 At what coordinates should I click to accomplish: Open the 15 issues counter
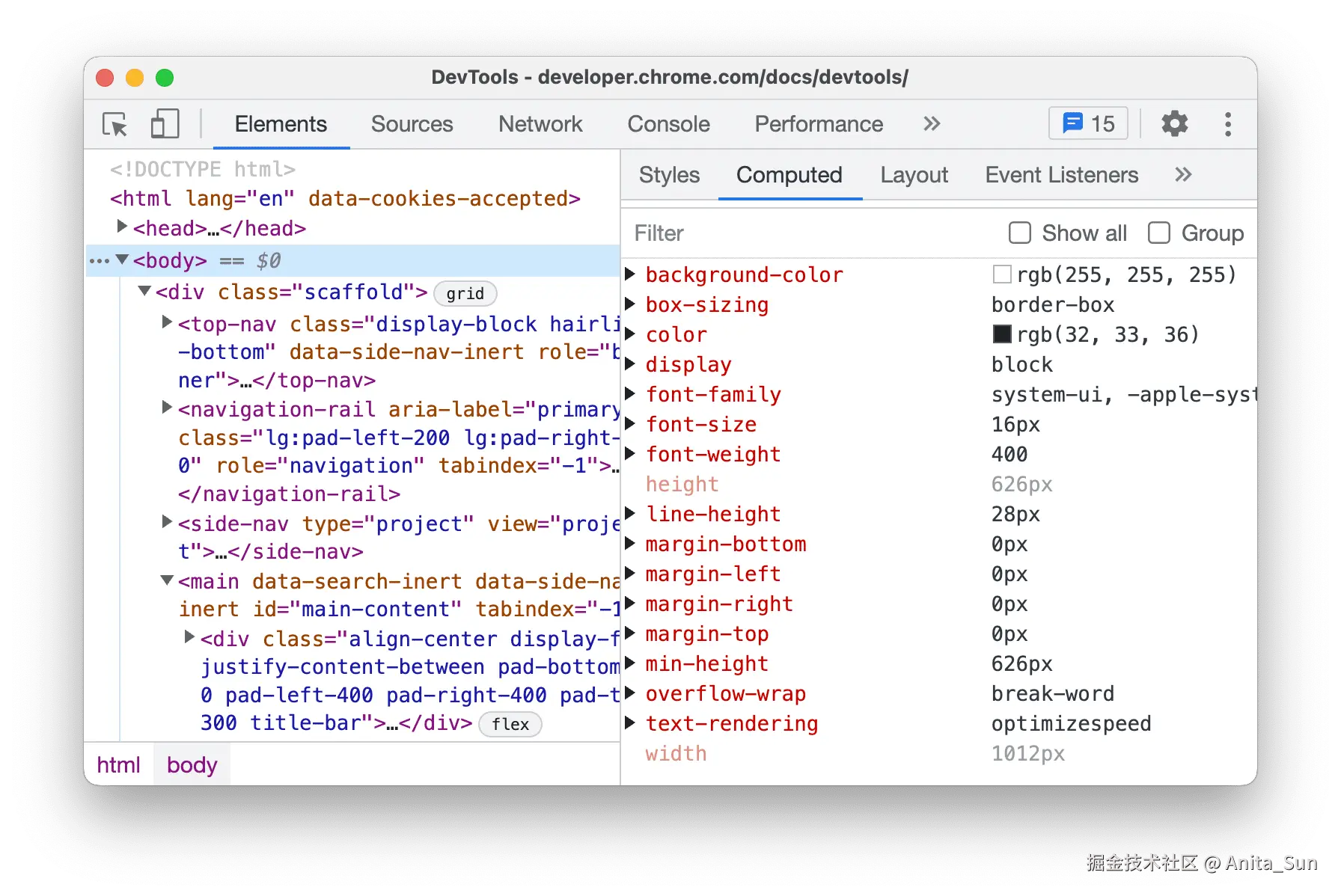point(1088,124)
